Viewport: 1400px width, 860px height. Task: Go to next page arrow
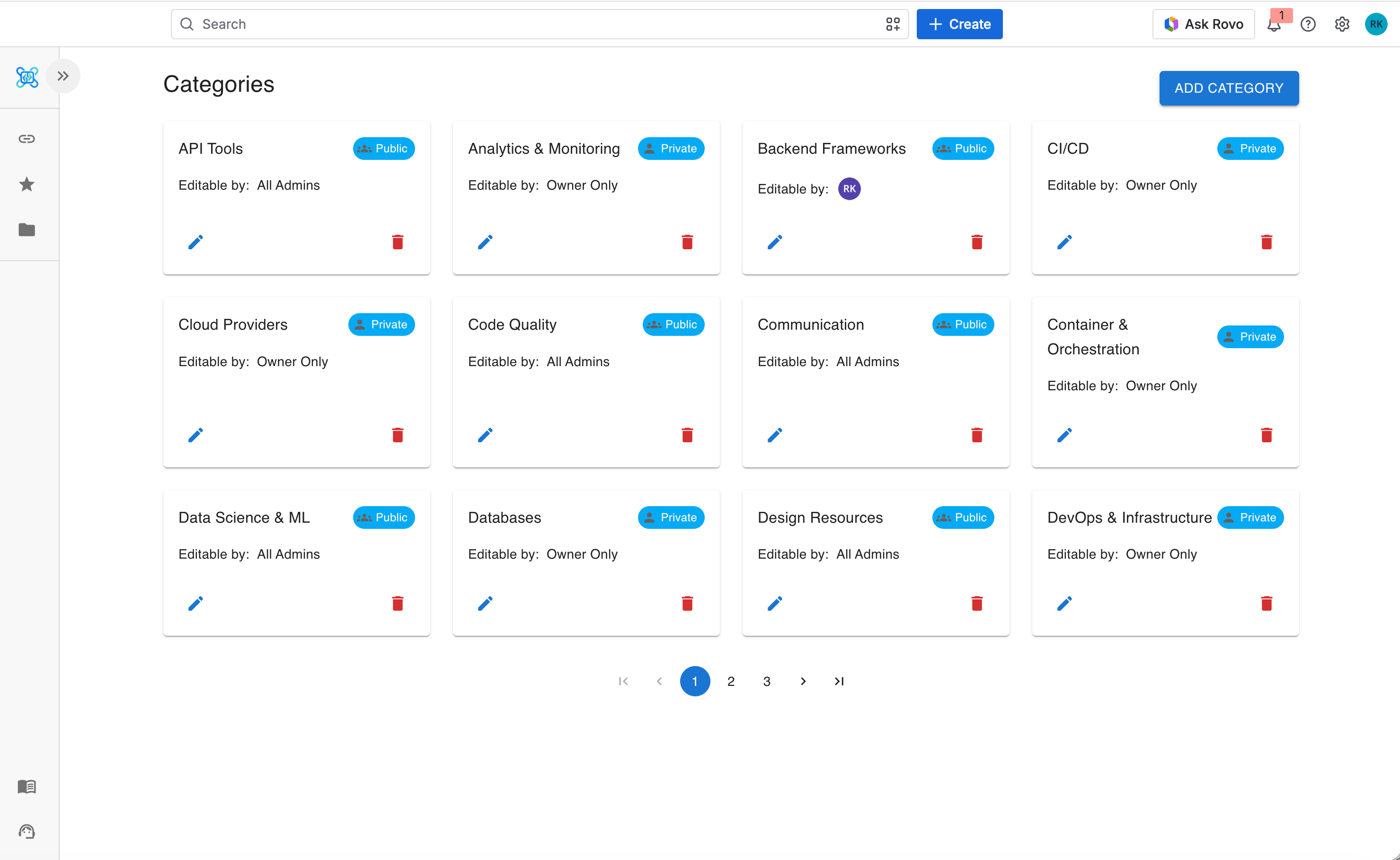(802, 681)
